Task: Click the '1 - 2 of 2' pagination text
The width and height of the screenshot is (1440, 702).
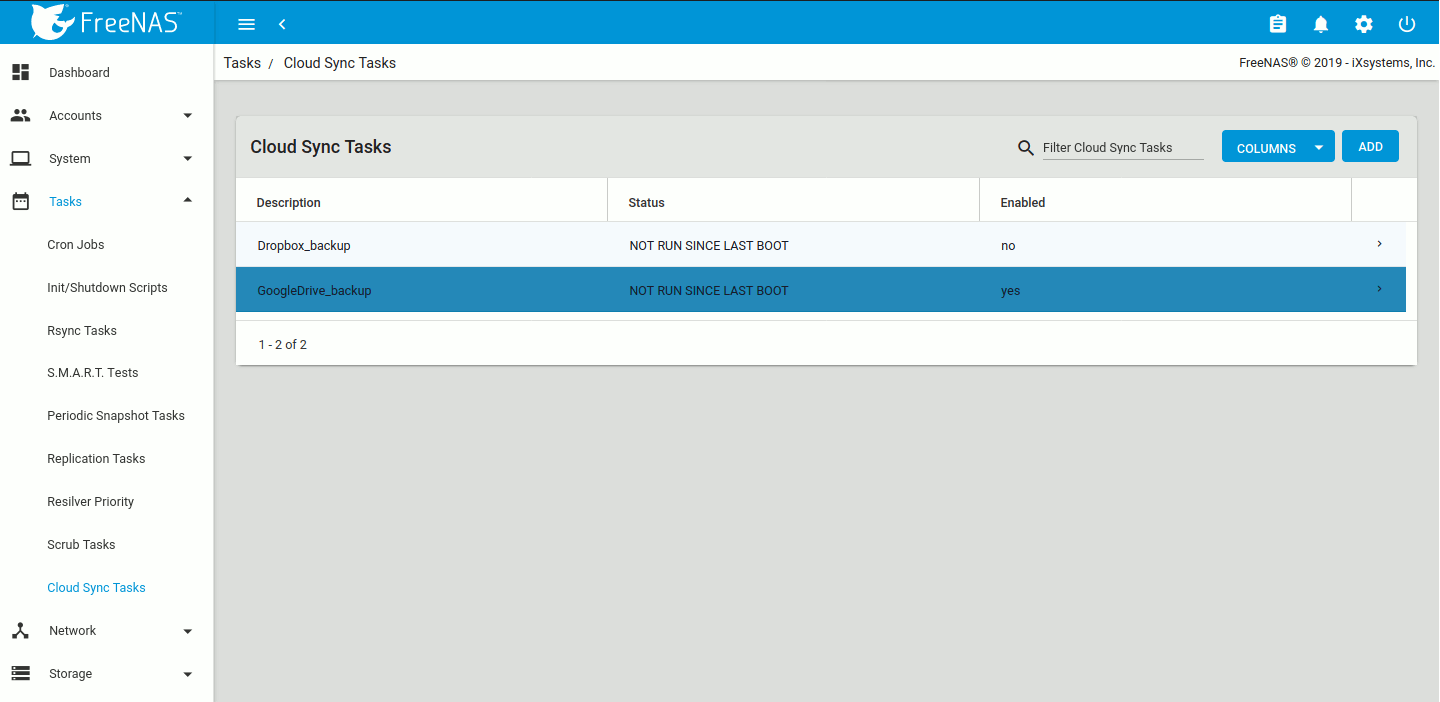Action: coord(282,344)
